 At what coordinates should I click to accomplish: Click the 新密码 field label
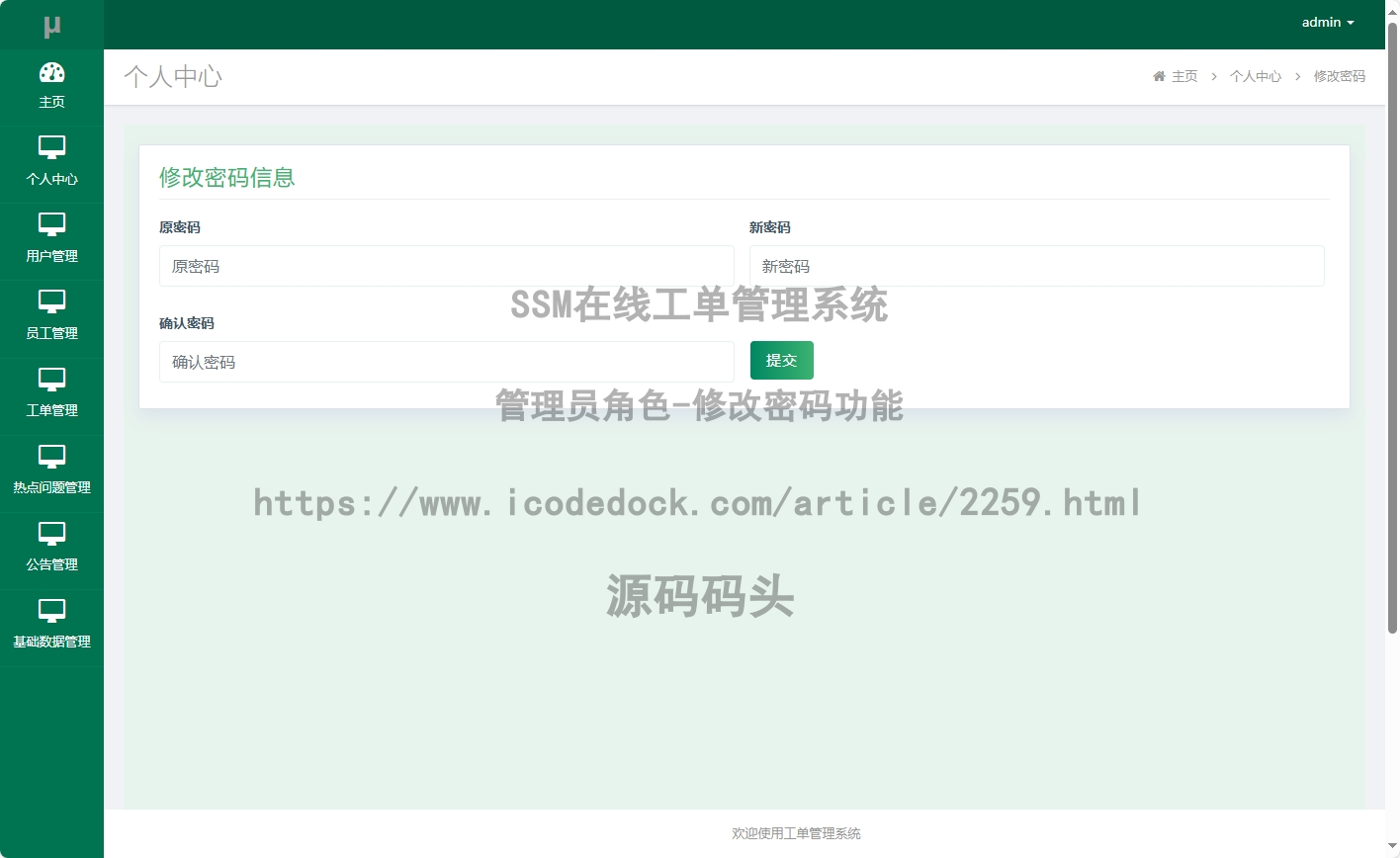click(x=770, y=227)
